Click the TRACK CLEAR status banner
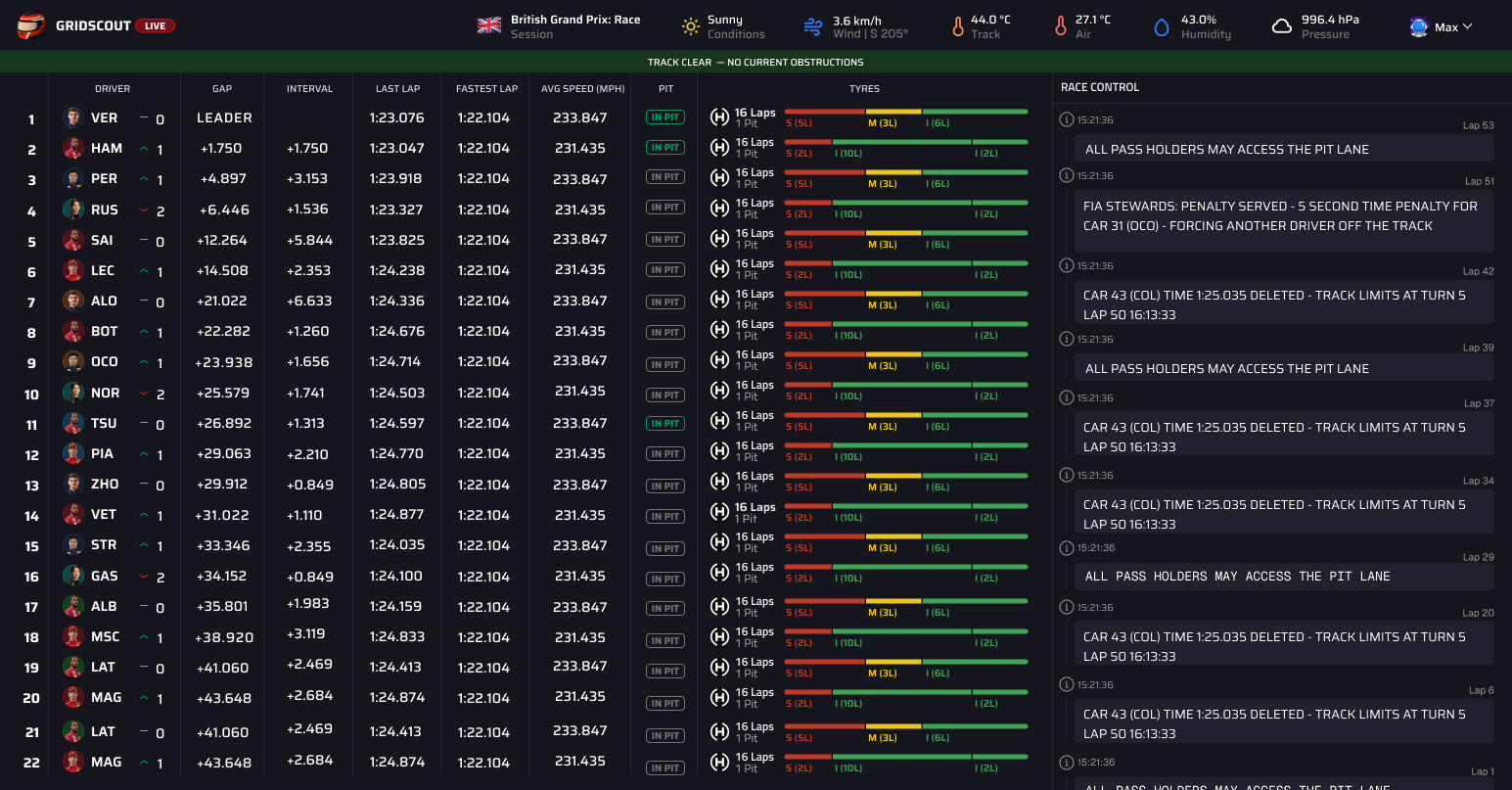Viewport: 1512px width, 790px height. point(756,62)
